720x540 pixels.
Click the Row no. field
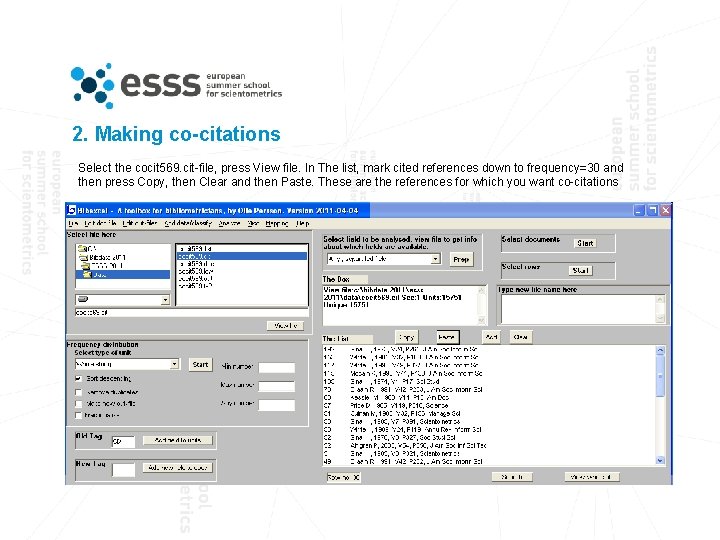tap(343, 478)
